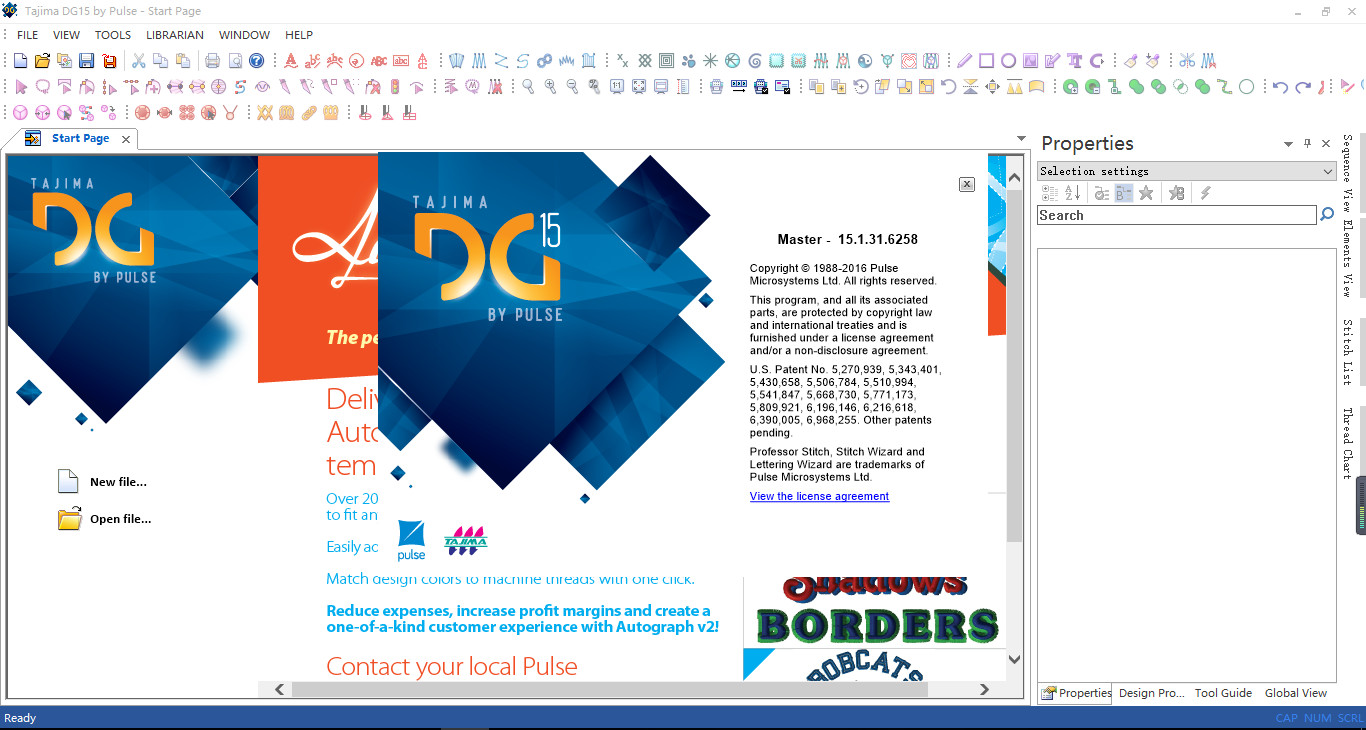The image size is (1366, 730).
Task: Click the Properties search magnifier button
Action: (1327, 214)
